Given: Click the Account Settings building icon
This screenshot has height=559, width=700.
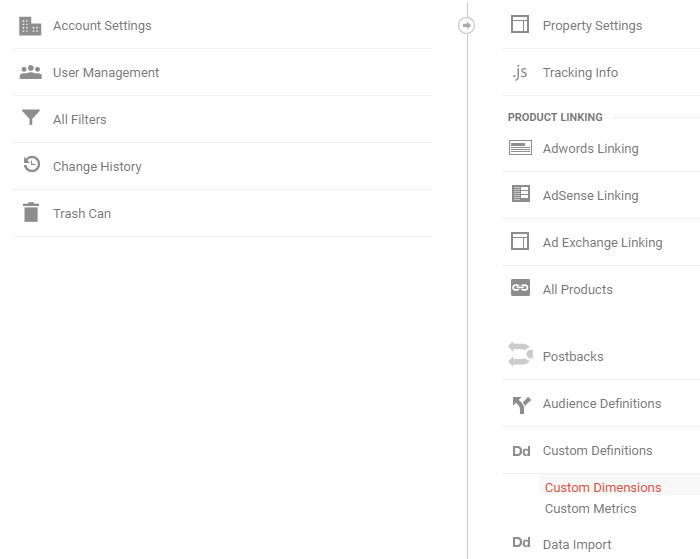Looking at the screenshot, I should pos(30,26).
